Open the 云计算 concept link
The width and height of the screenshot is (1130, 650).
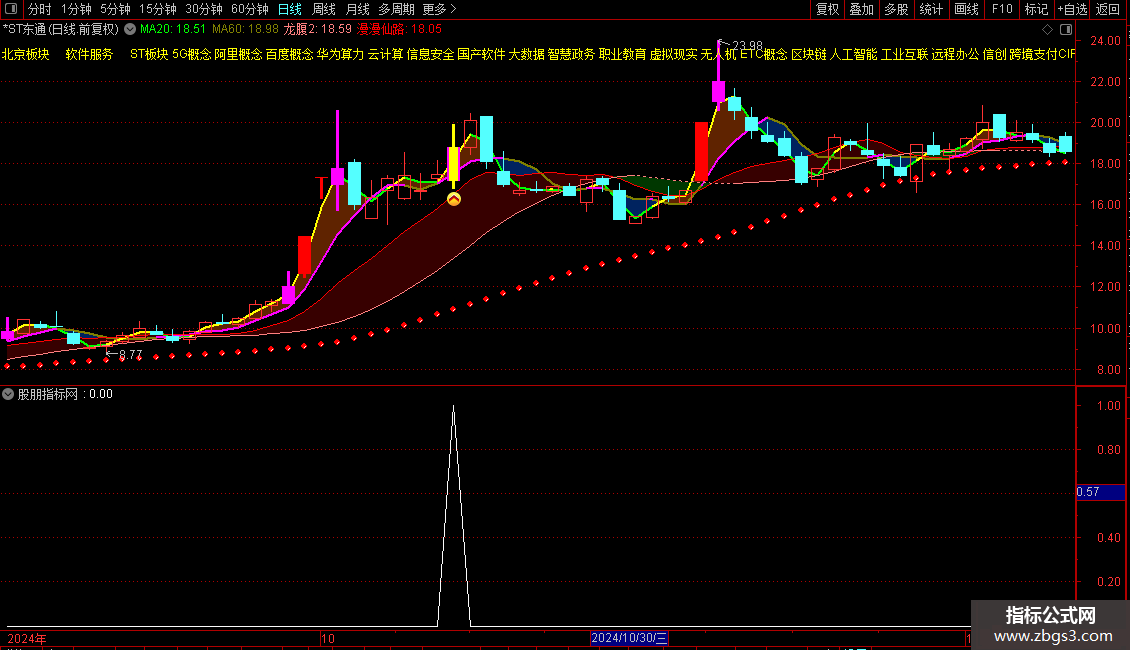(386, 54)
